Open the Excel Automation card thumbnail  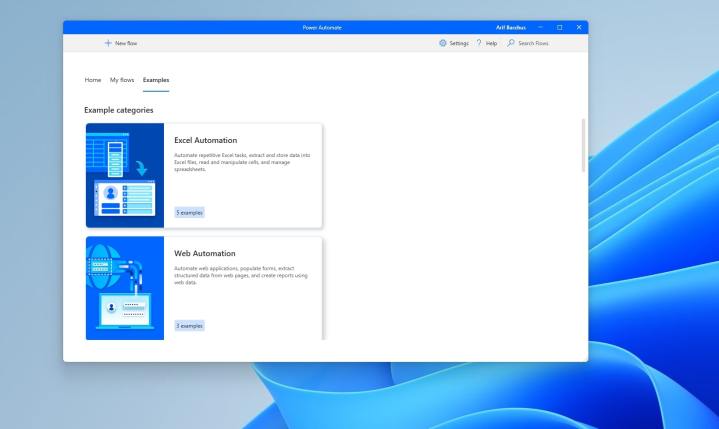pos(125,175)
